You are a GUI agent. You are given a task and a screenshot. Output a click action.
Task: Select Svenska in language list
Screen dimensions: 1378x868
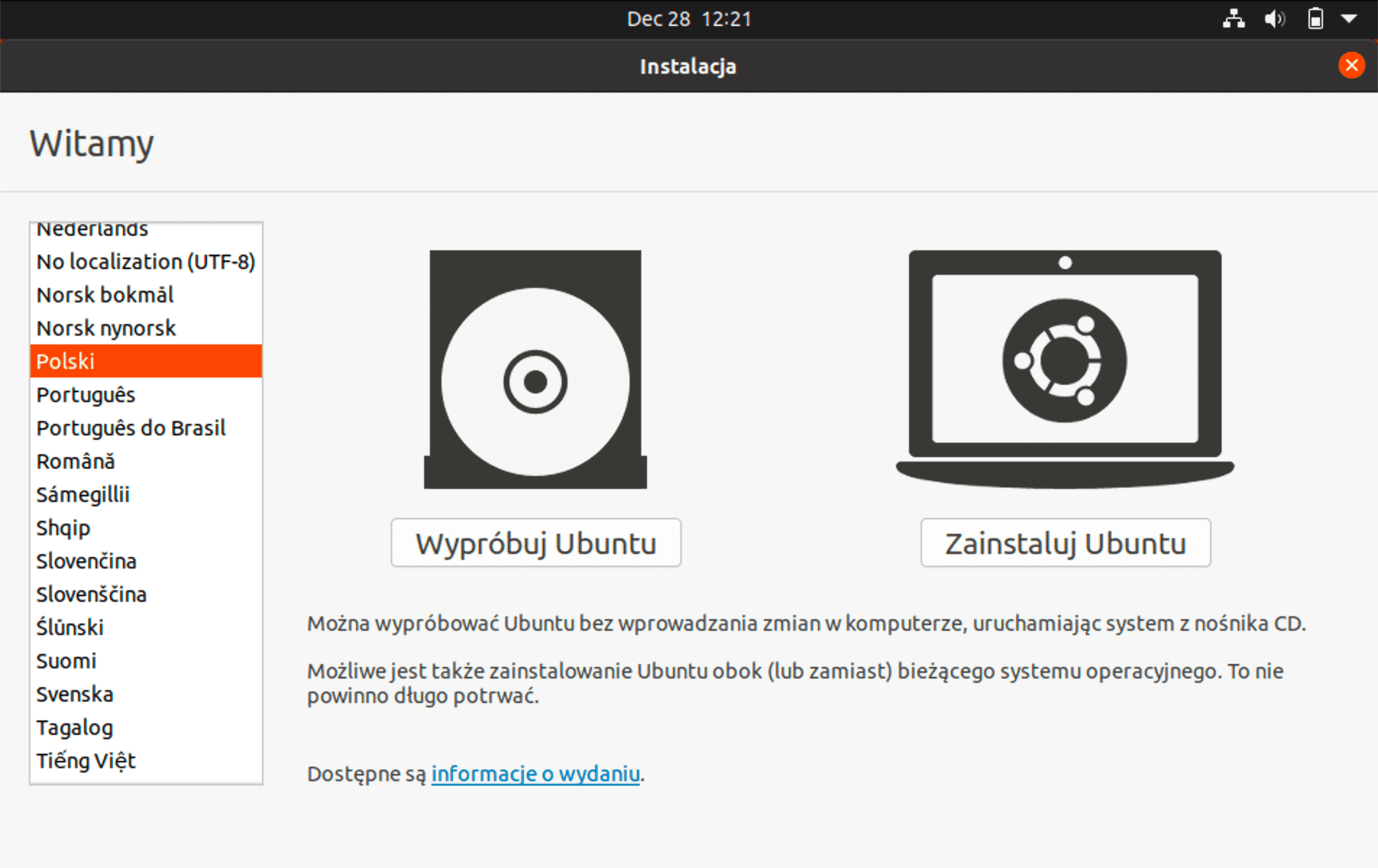point(146,694)
